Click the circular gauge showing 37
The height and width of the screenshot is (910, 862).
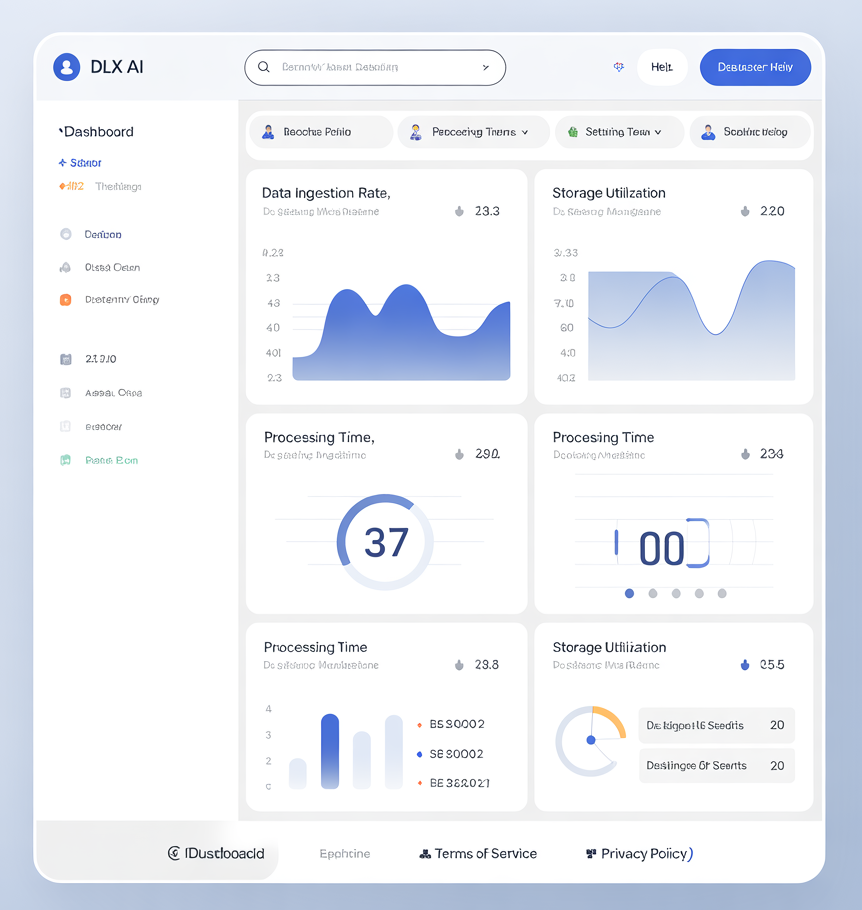[385, 542]
